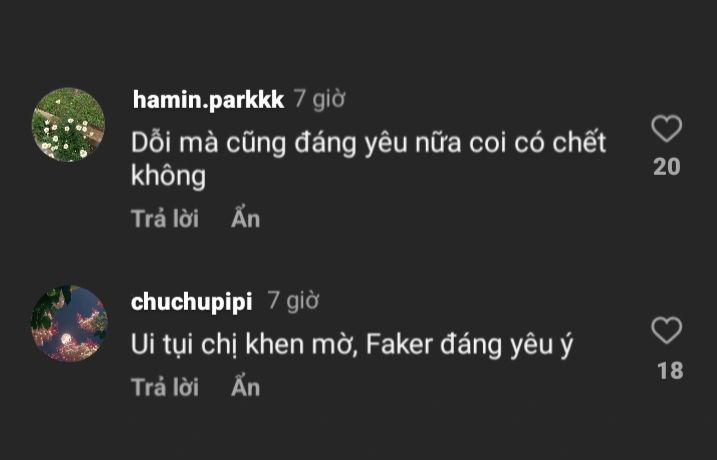Reply with Trả lời under hamin.parkkk's comment
Screen dimensions: 717x460
tap(165, 219)
